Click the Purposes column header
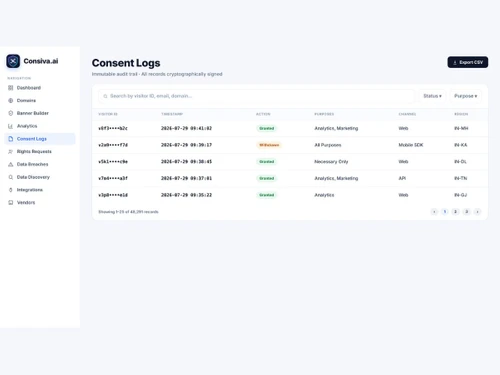Viewport: 500px width, 375px height. click(324, 114)
